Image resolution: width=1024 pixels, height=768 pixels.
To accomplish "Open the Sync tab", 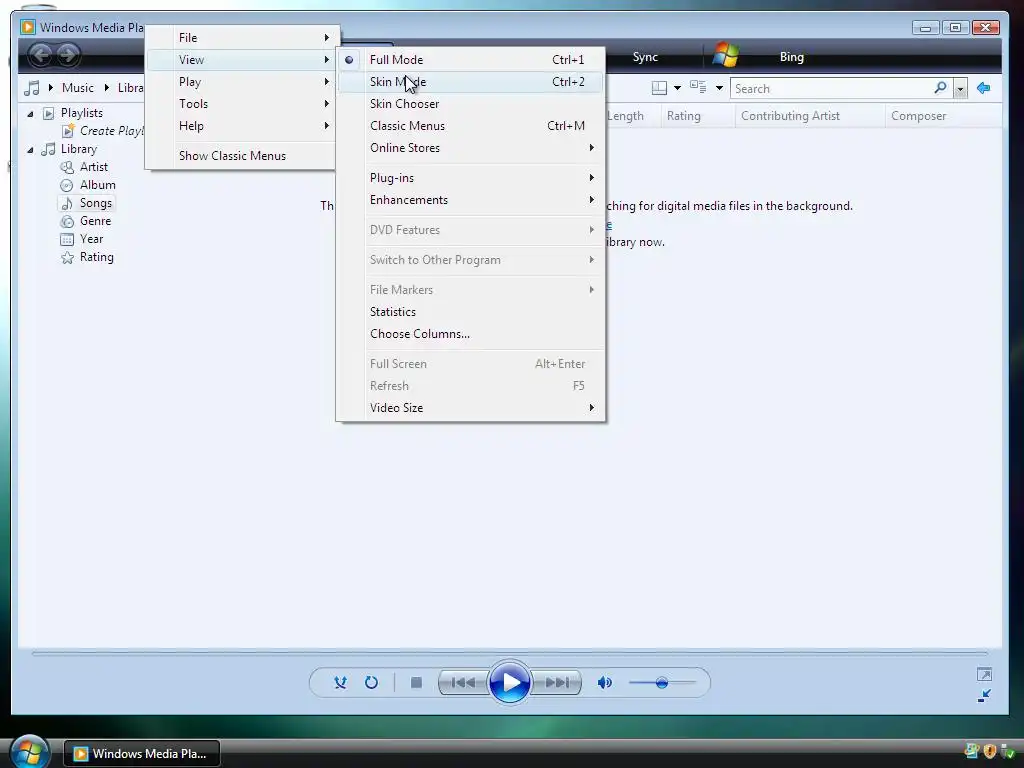I will pos(645,57).
